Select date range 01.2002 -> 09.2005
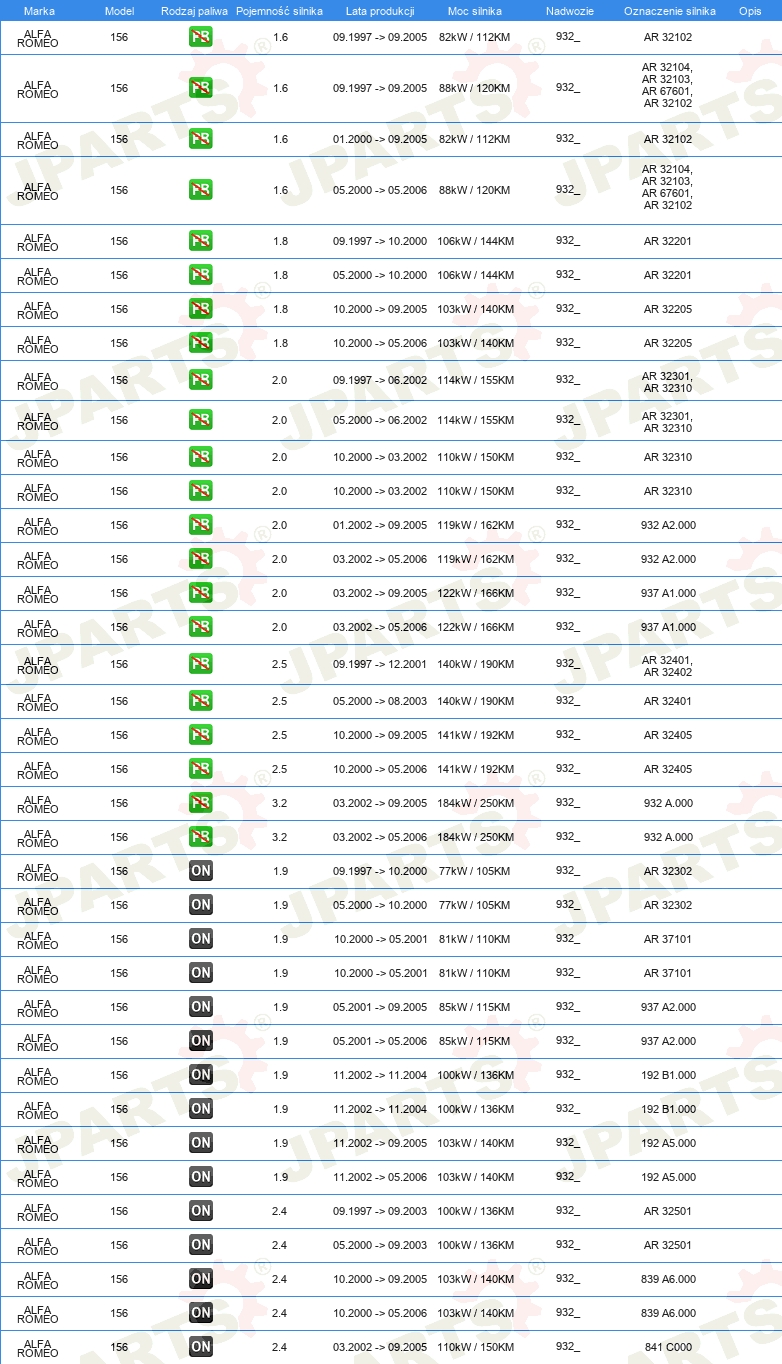 [380, 525]
